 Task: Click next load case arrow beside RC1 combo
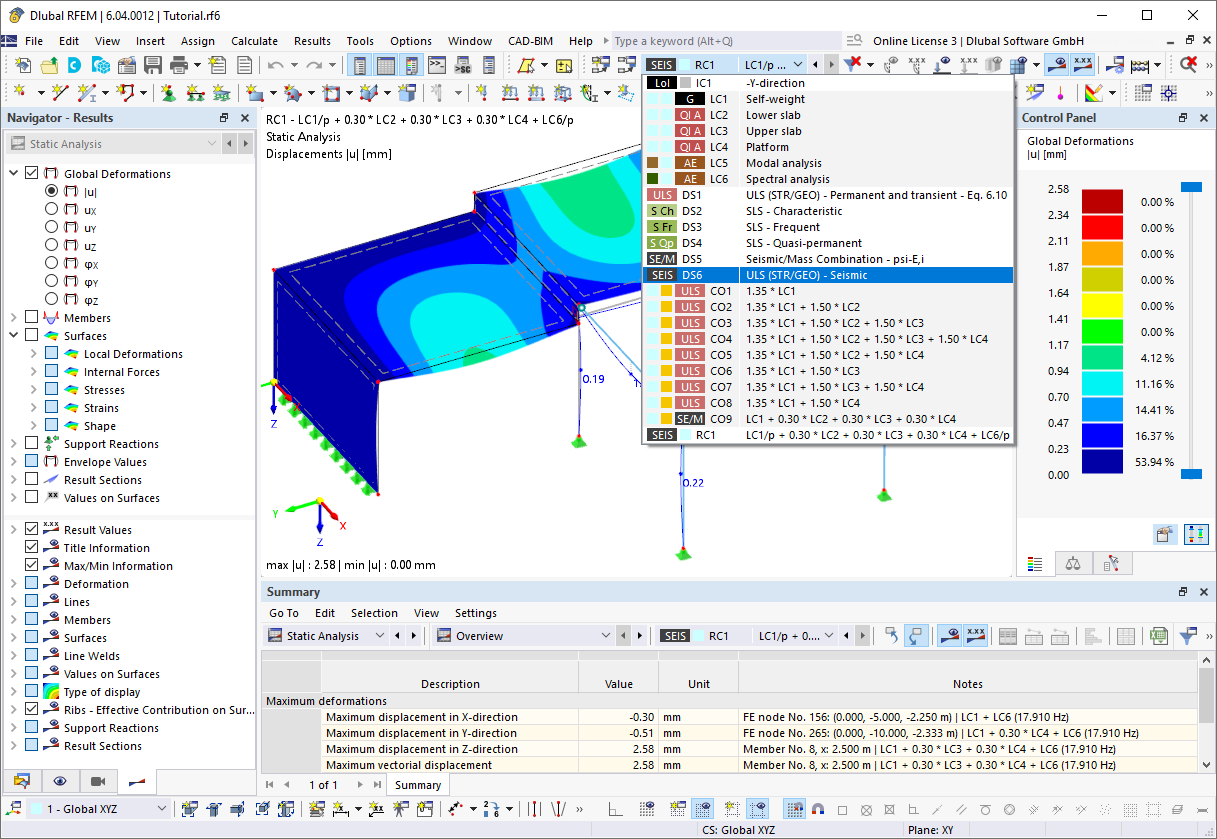click(832, 65)
